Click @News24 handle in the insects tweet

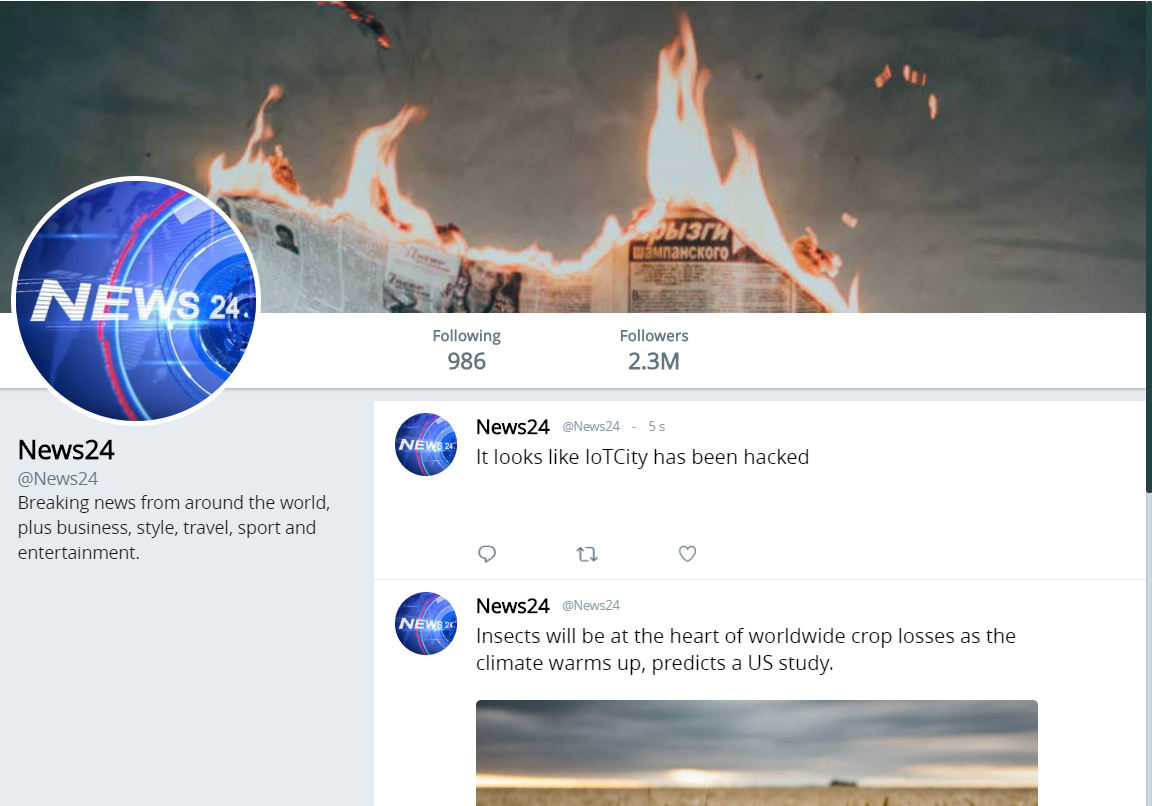tap(591, 605)
